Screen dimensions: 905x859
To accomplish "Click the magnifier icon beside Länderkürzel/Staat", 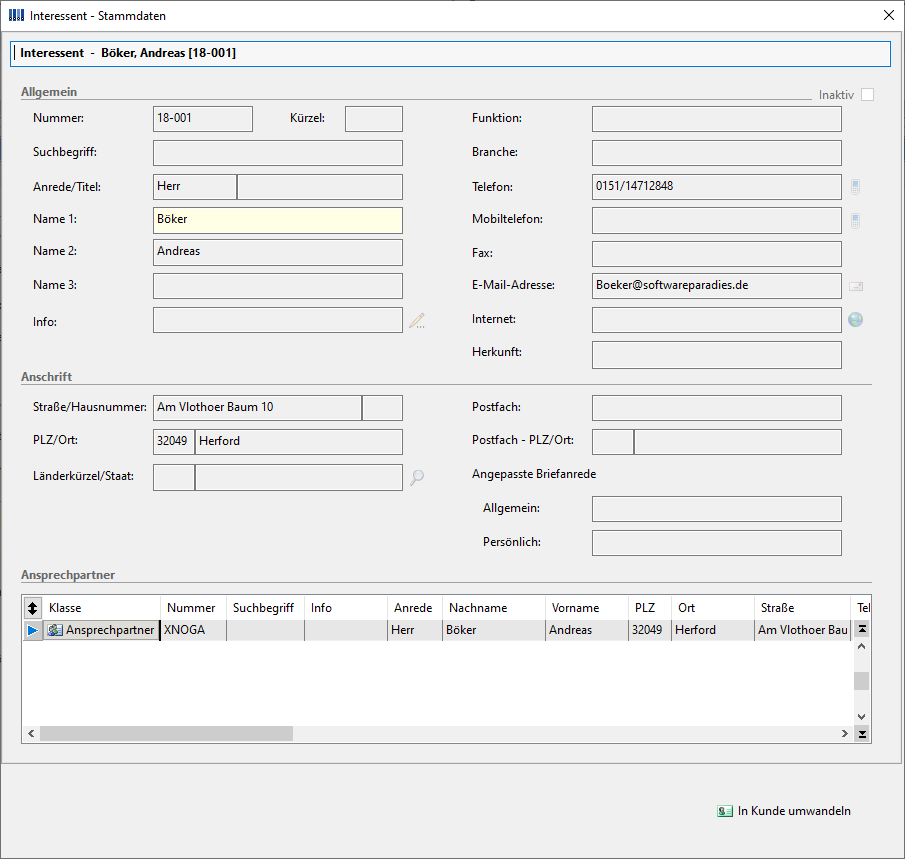I will click(417, 477).
